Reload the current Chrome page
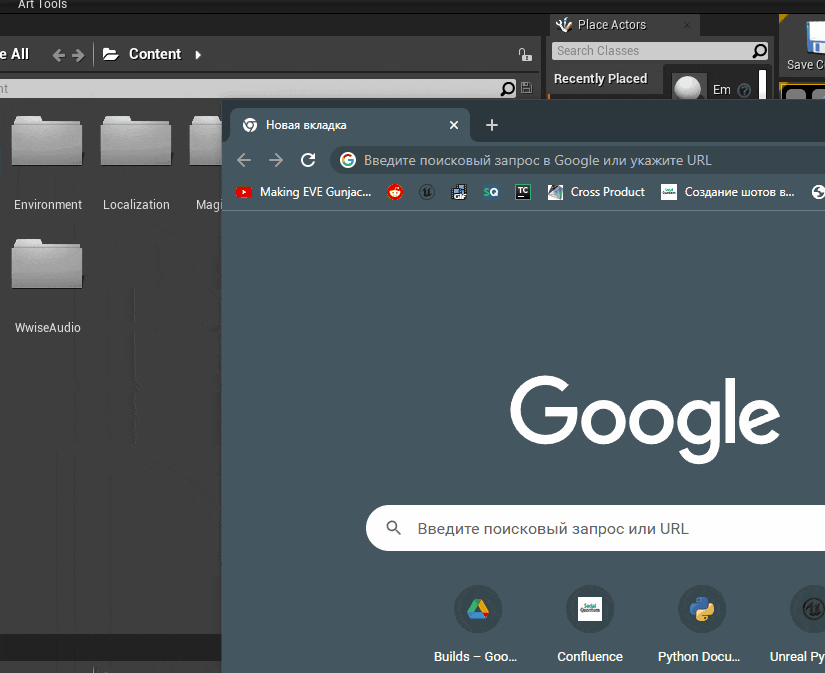 click(x=308, y=159)
